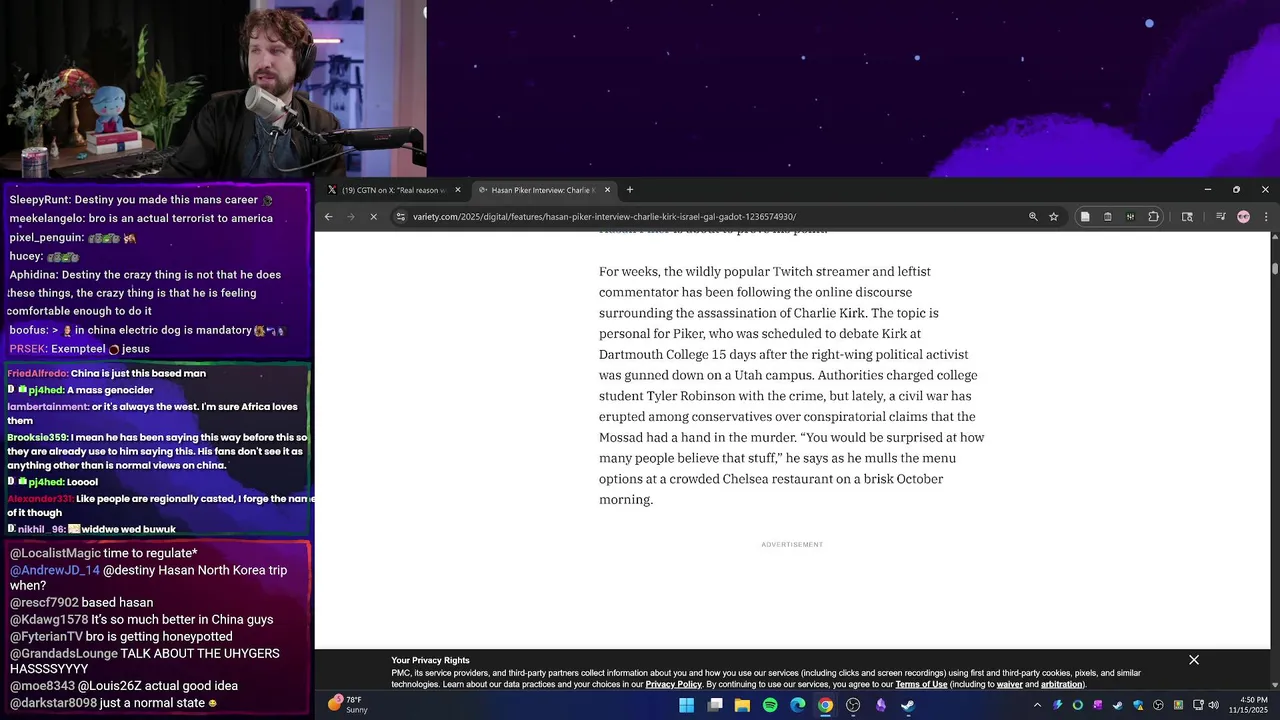Open the Terms of Use link

pos(921,685)
